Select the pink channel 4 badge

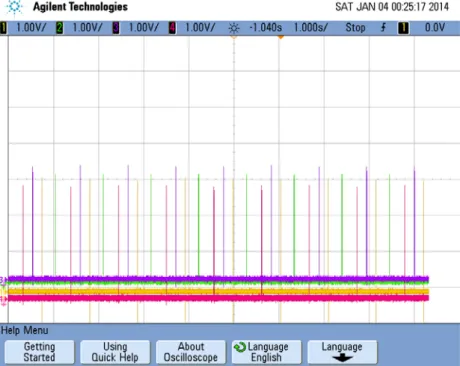172,28
